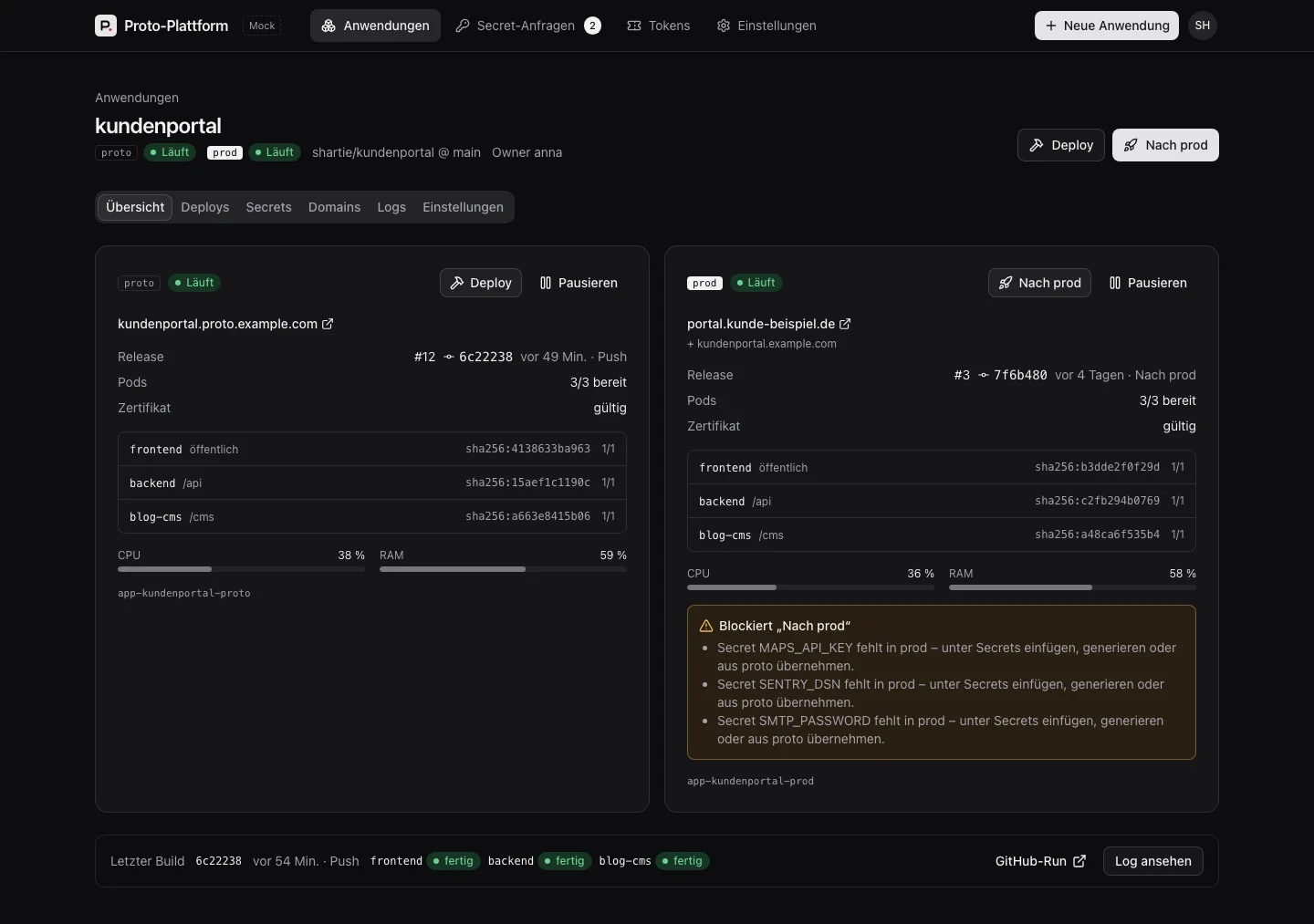Click the proto card CPU bar at 38 %

tap(241, 569)
